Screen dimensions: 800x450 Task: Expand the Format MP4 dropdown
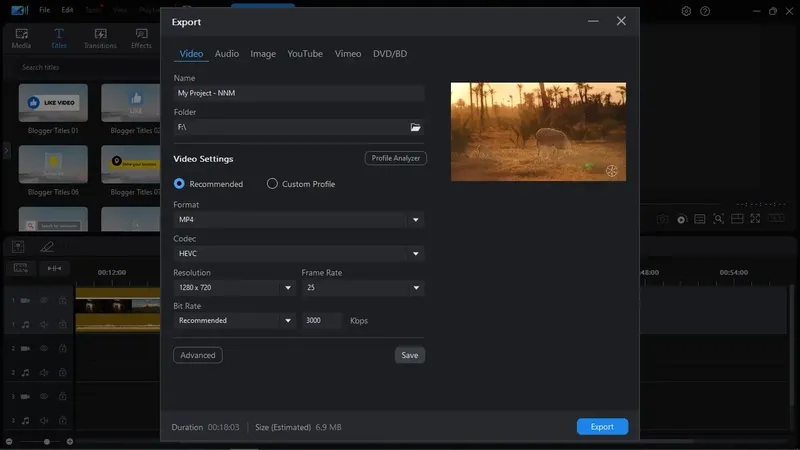pyautogui.click(x=298, y=219)
